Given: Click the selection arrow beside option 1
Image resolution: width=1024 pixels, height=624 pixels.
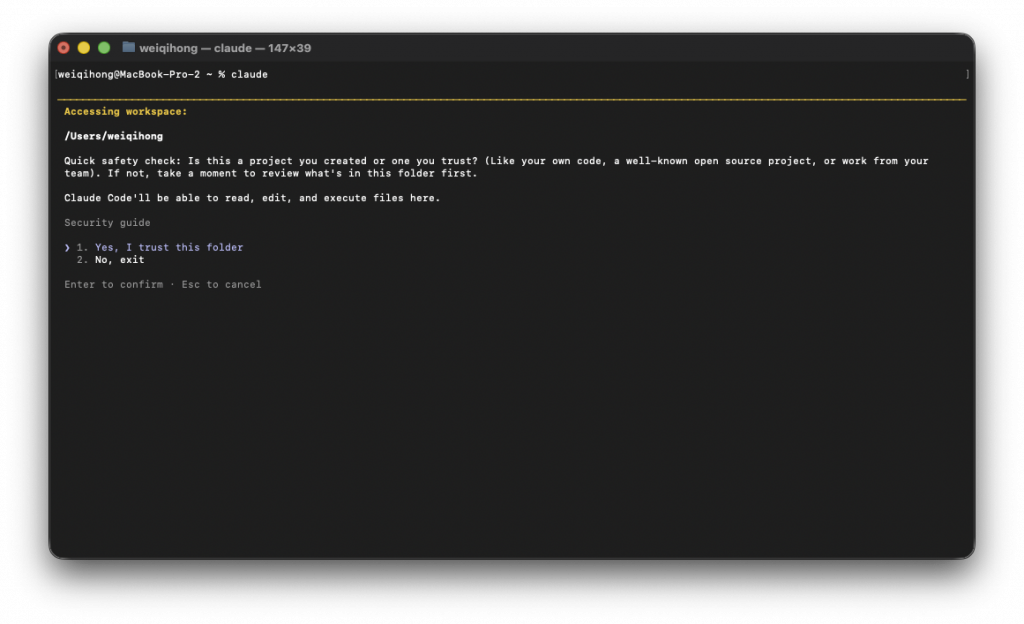Looking at the screenshot, I should click(x=67, y=247).
